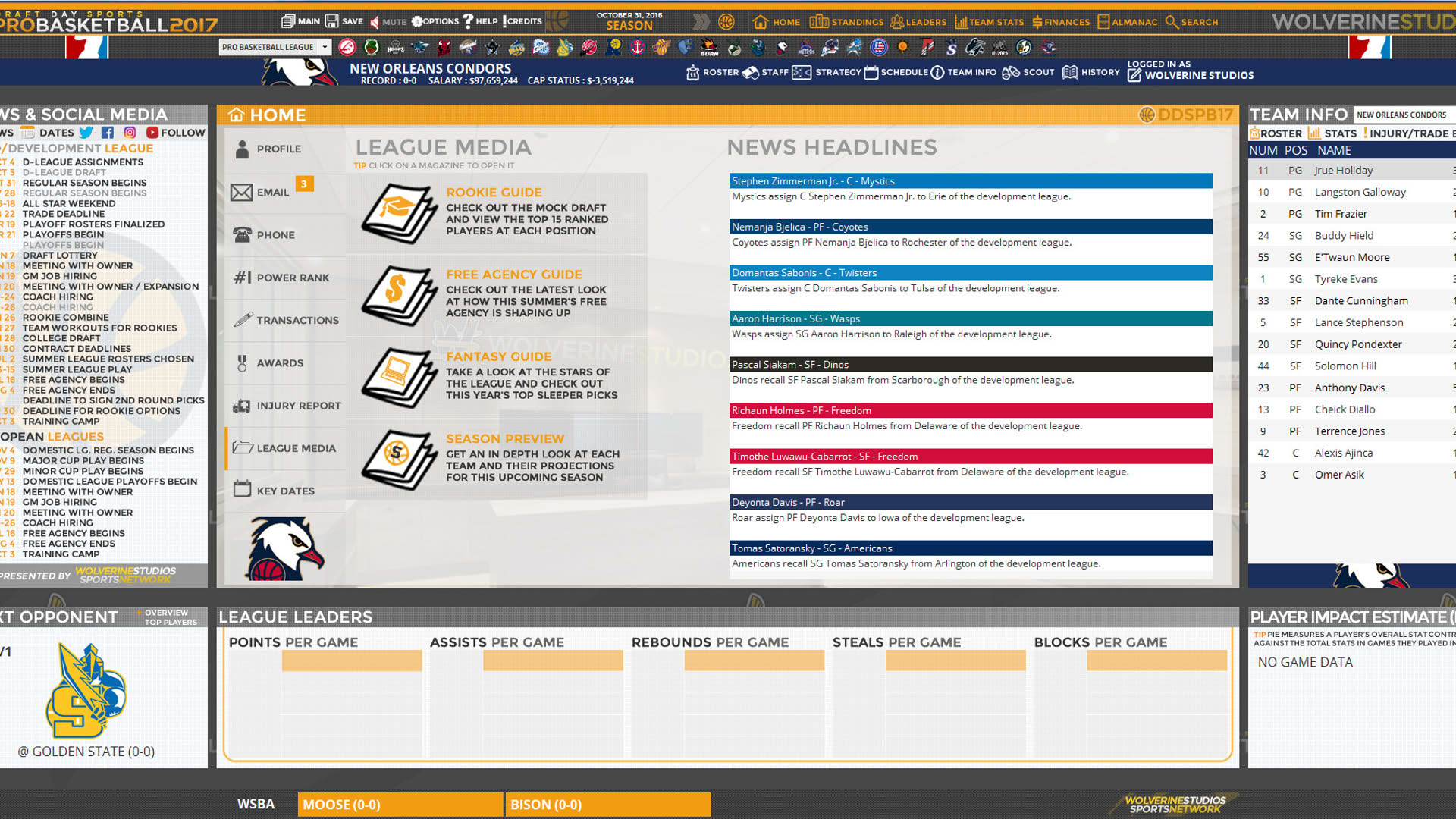Viewport: 1456px width, 819px height.
Task: Switch Team Info to the Stats tab
Action: click(1332, 133)
